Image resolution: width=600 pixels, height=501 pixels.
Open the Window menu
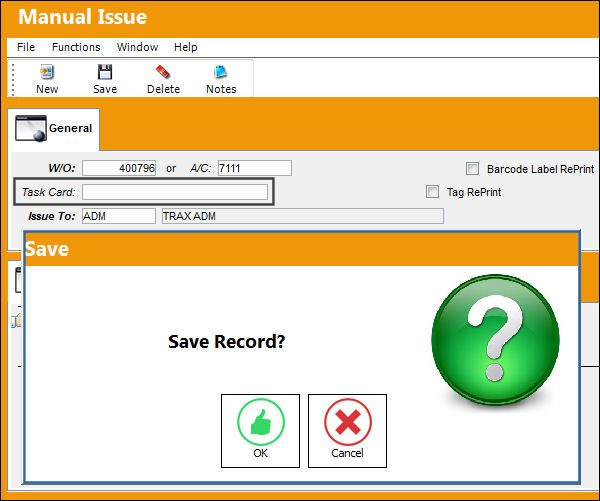tap(137, 47)
